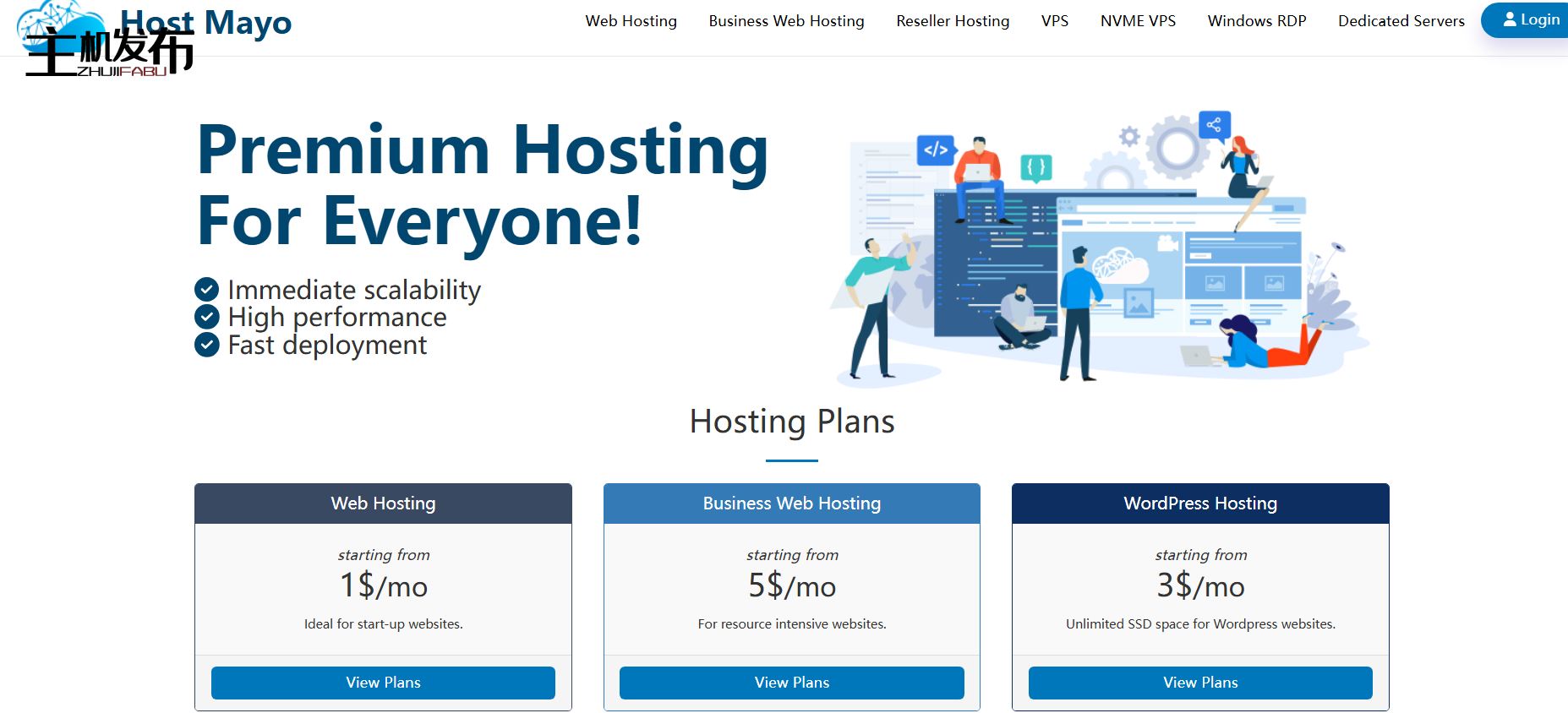Image resolution: width=1568 pixels, height=713 pixels.
Task: Click the checkmark icon beside Fast deployment
Action: pos(207,345)
